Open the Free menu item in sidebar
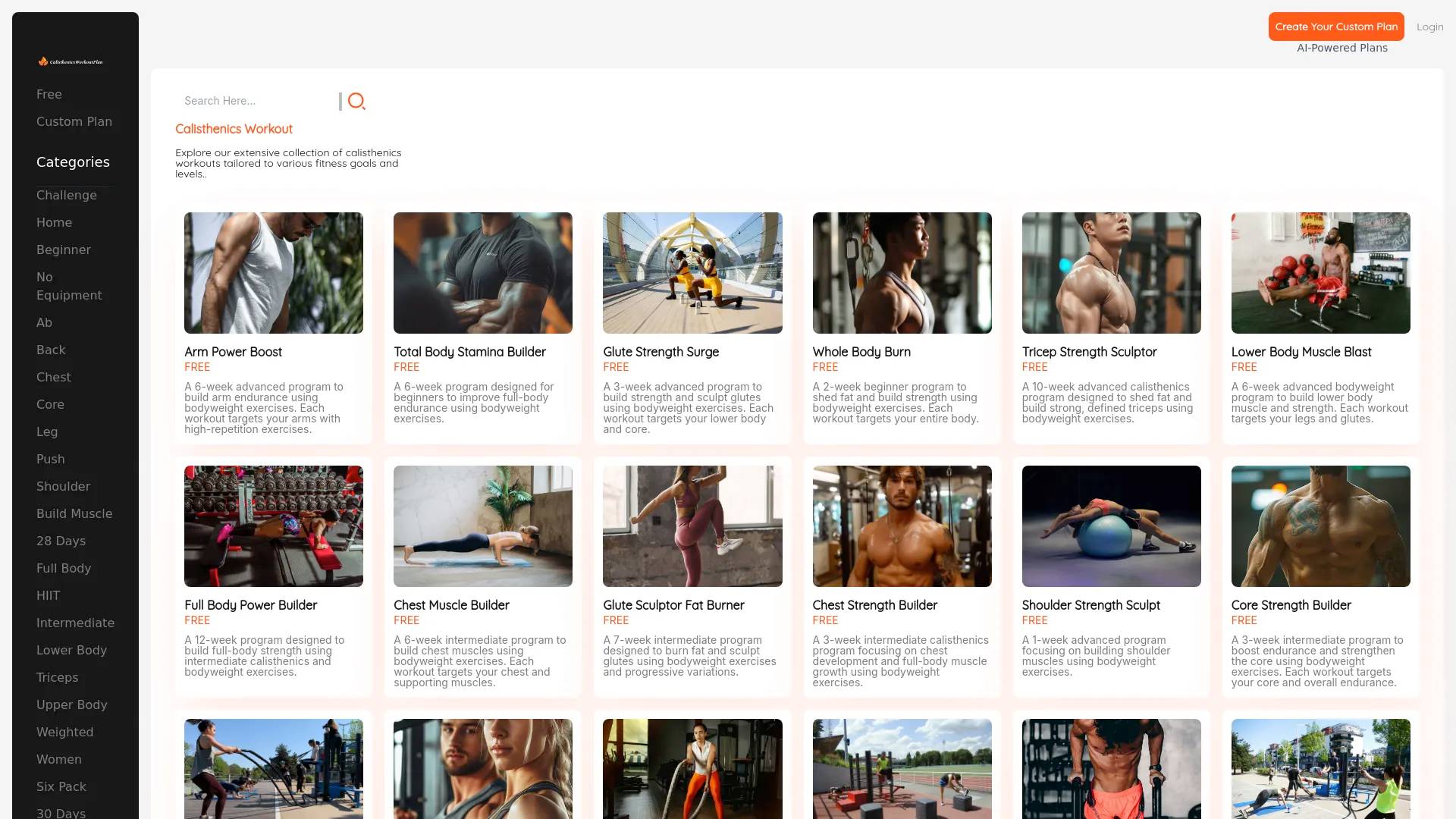The width and height of the screenshot is (1456, 819). (49, 94)
